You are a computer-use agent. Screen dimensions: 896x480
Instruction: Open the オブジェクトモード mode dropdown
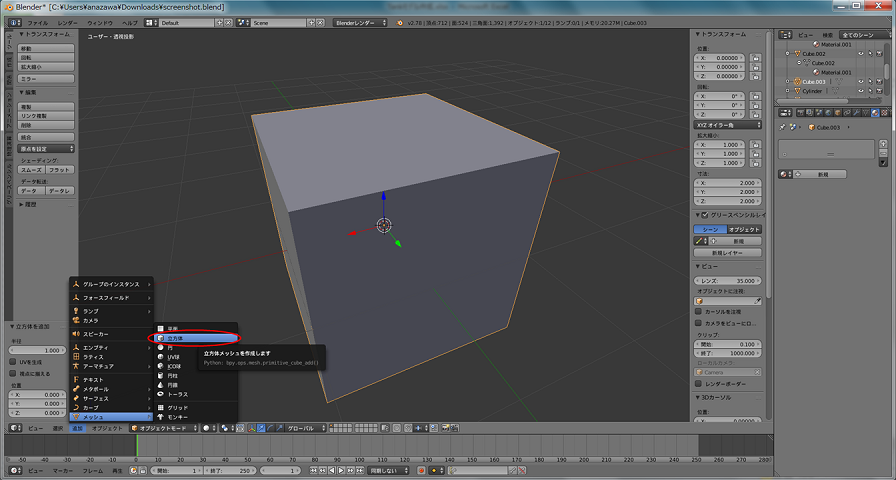tap(165, 428)
